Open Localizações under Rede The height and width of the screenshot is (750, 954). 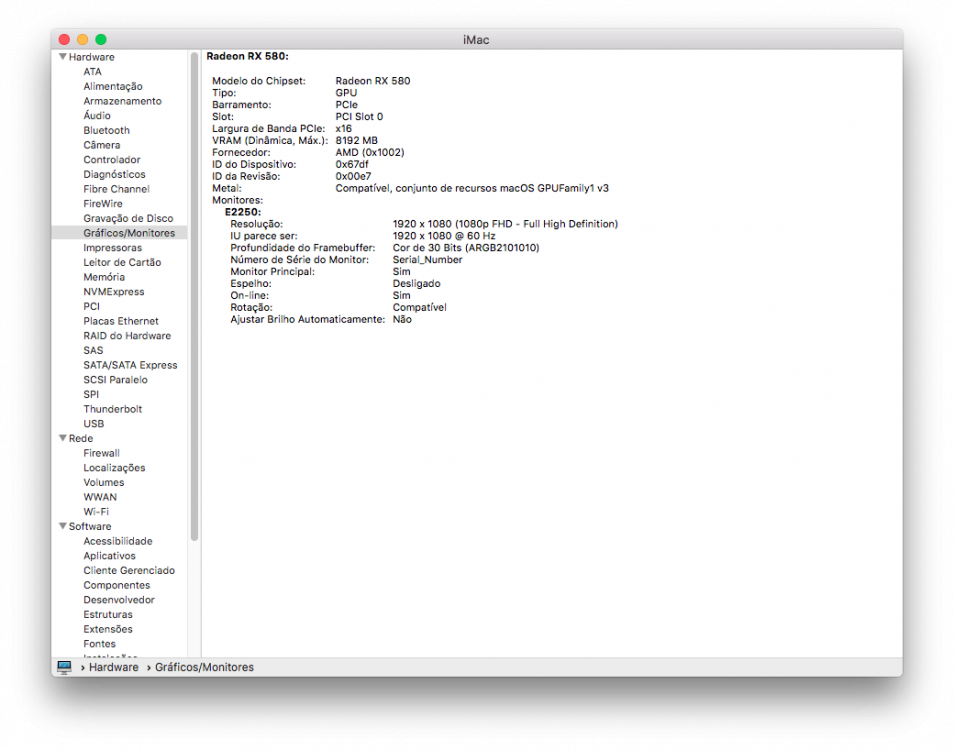pos(114,468)
